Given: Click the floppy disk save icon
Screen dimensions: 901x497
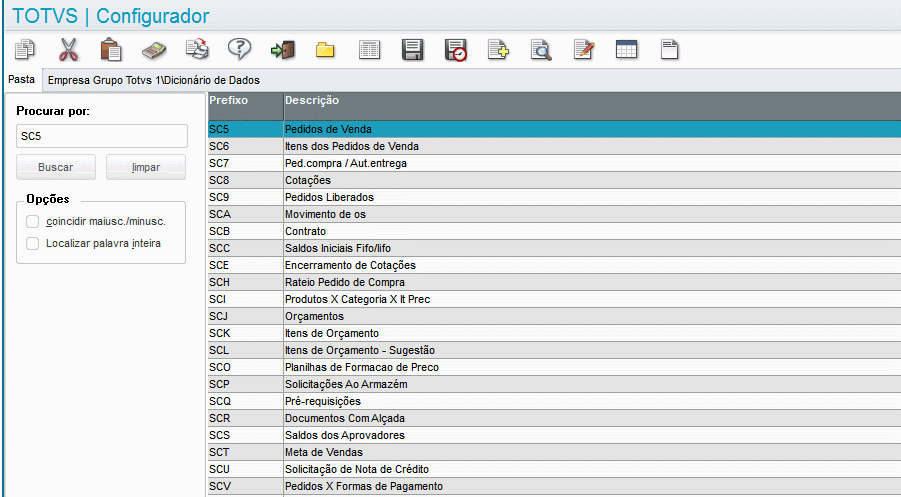Looking at the screenshot, I should (x=412, y=50).
